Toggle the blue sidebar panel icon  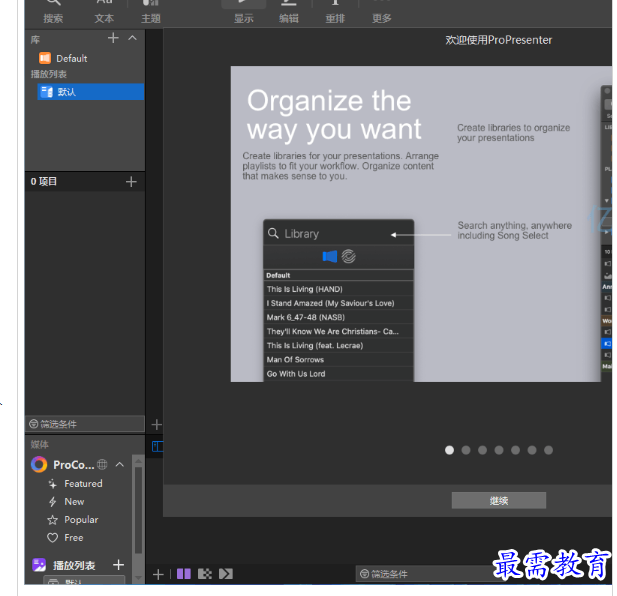pos(157,446)
